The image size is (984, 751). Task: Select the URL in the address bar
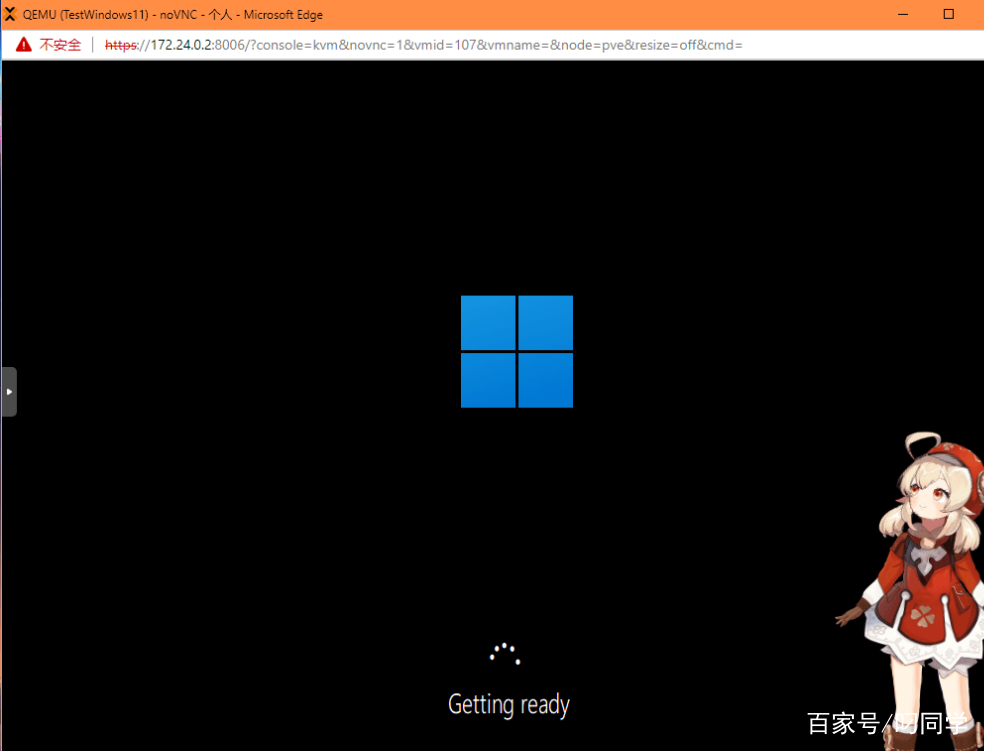click(x=424, y=45)
